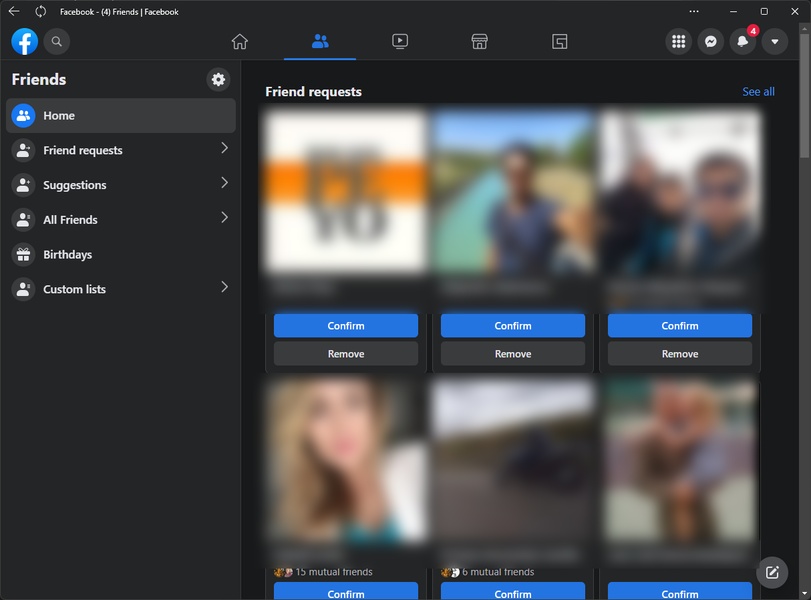This screenshot has height=600, width=811.
Task: Expand Suggestions in the sidebar
Action: point(224,184)
